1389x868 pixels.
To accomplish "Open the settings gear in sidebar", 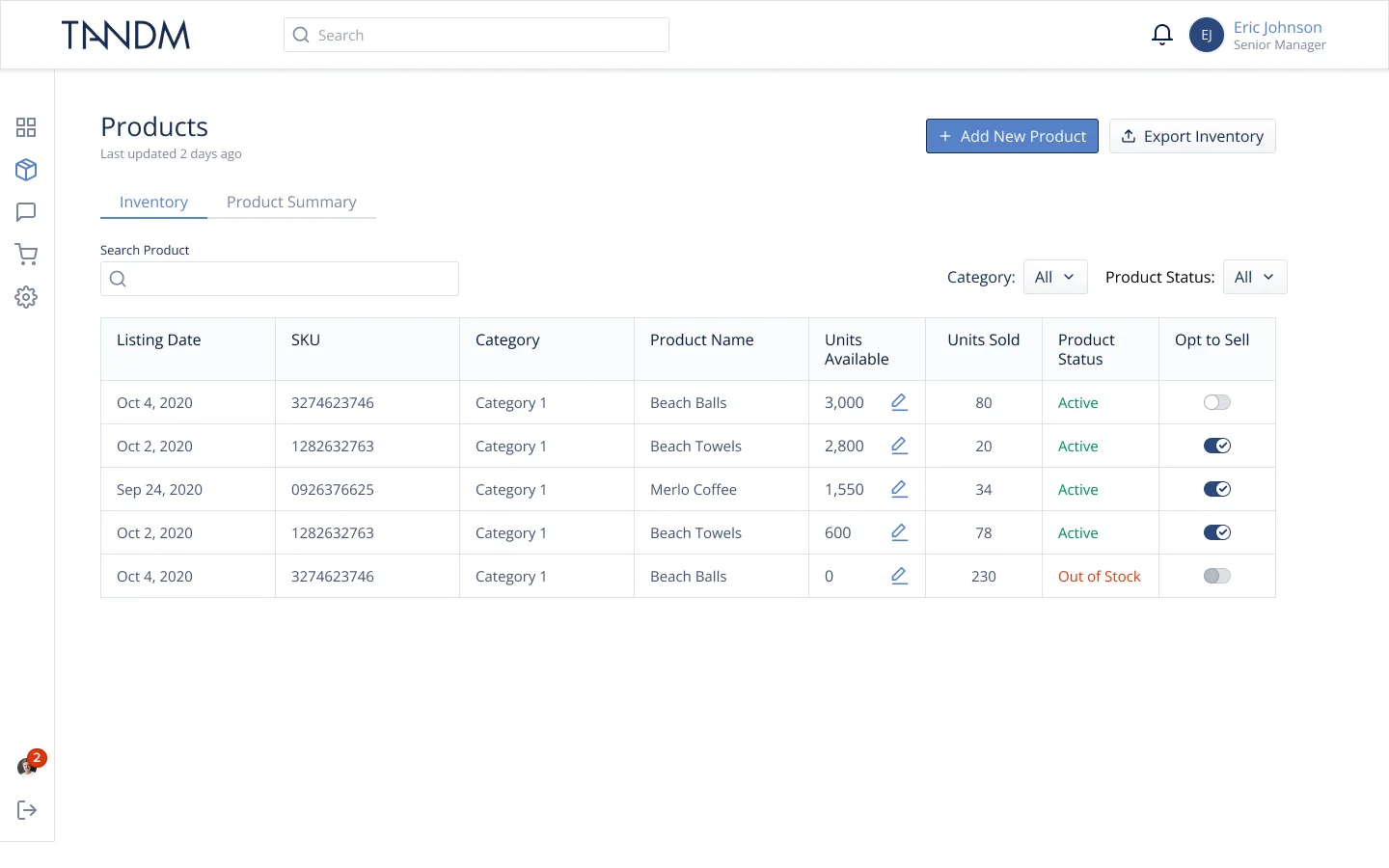I will [26, 297].
